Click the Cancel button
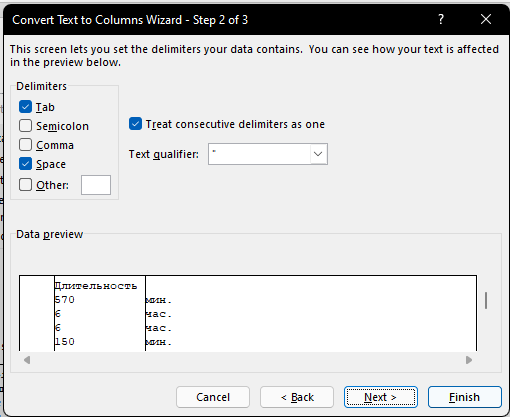Image resolution: width=510 pixels, height=417 pixels. (x=213, y=397)
